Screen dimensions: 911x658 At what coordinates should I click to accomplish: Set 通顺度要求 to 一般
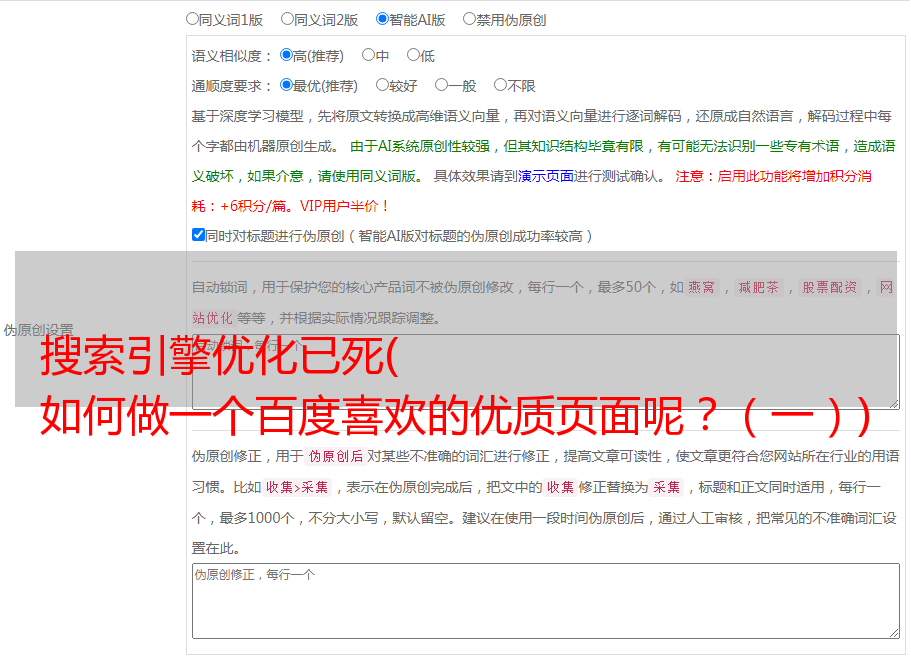point(441,85)
